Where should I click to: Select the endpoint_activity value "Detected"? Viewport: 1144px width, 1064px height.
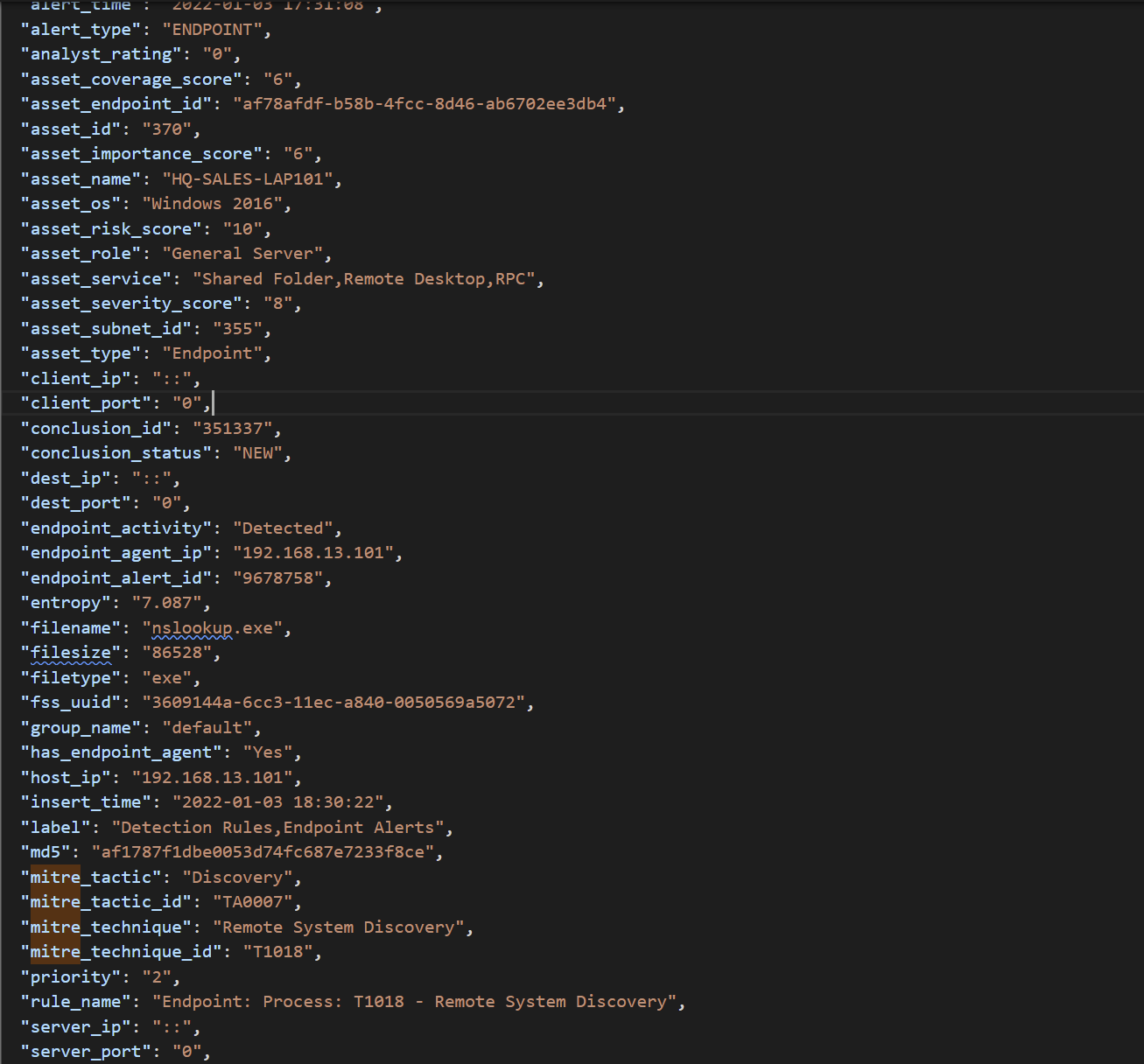coord(283,528)
